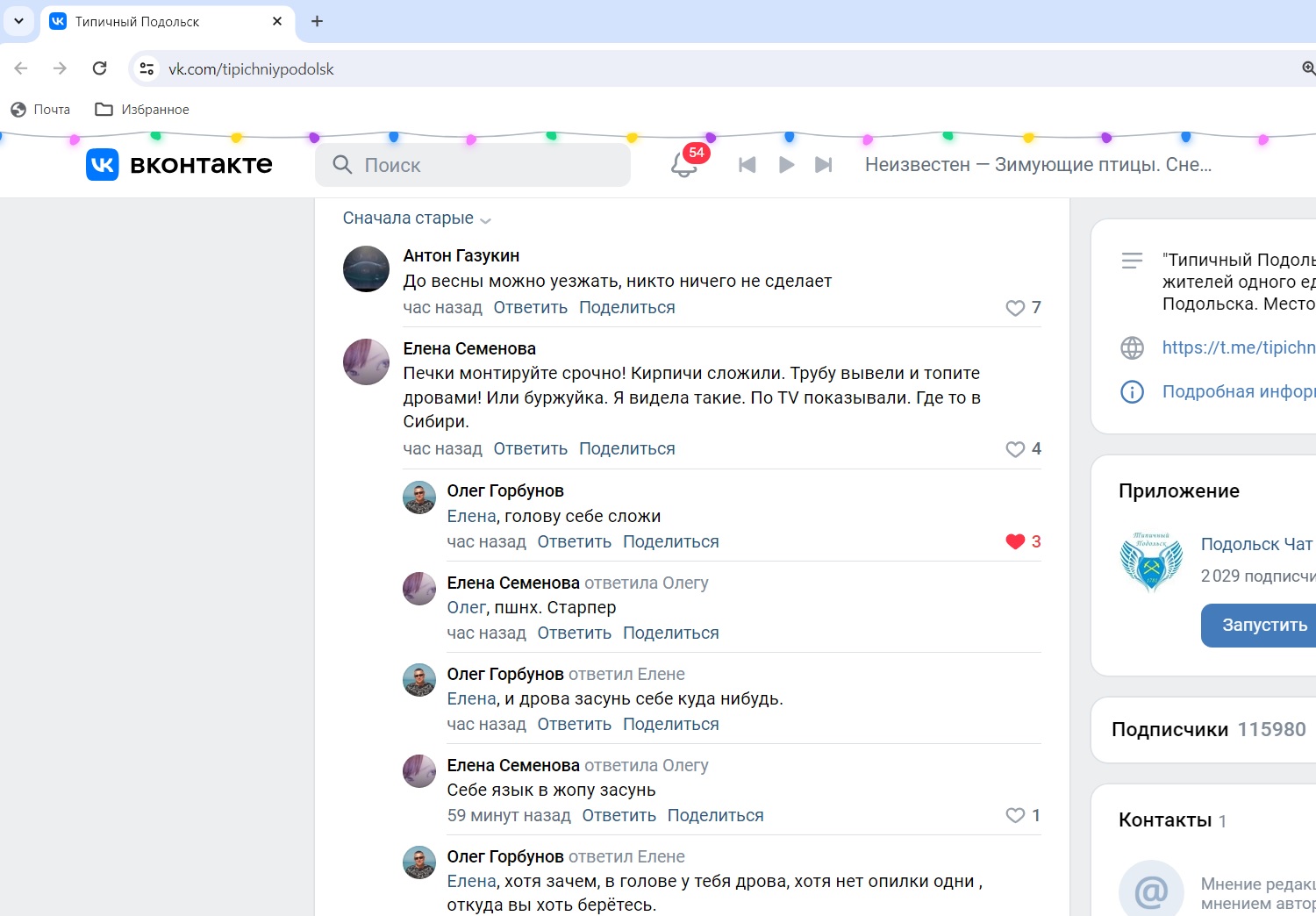Open Антон Газукин's profile avatar
This screenshot has width=1316, height=916.
[366, 268]
